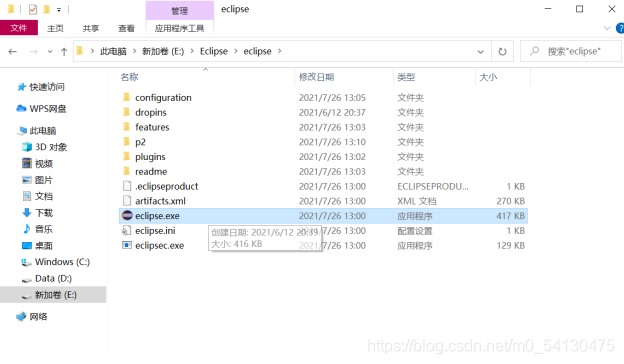Click the refresh button beside address bar
The width and height of the screenshot is (624, 364).
point(502,51)
